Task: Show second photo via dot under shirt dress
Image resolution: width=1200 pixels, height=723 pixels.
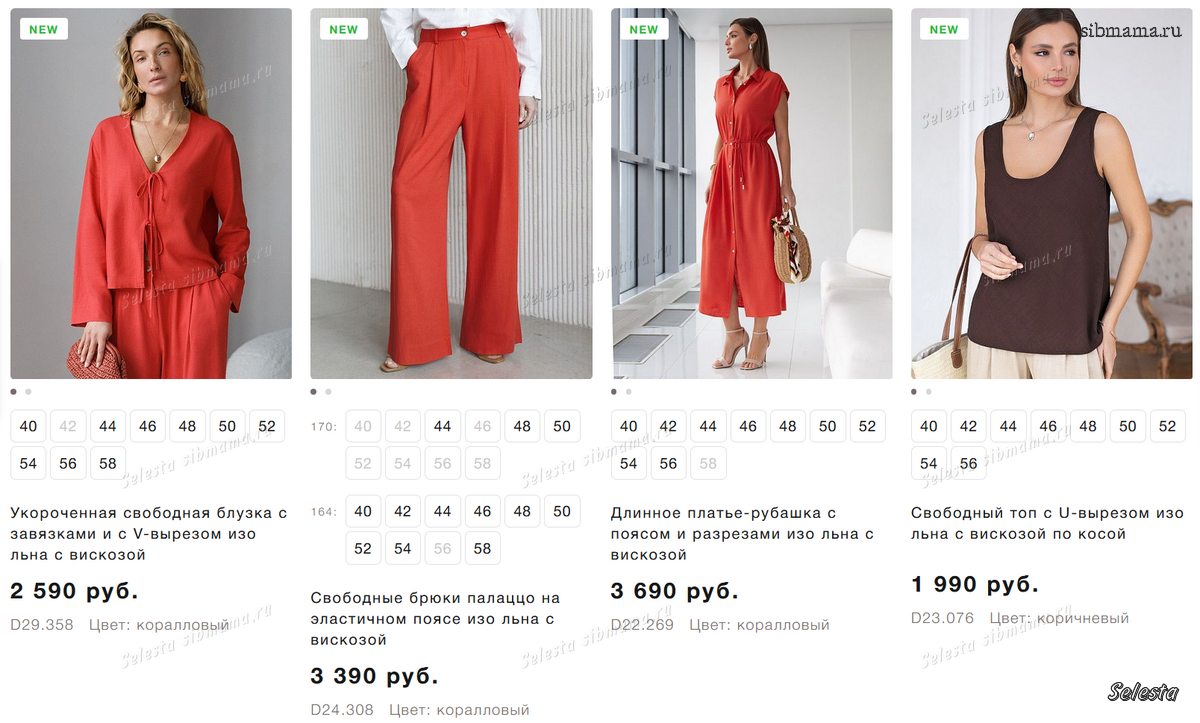Action: [628, 392]
